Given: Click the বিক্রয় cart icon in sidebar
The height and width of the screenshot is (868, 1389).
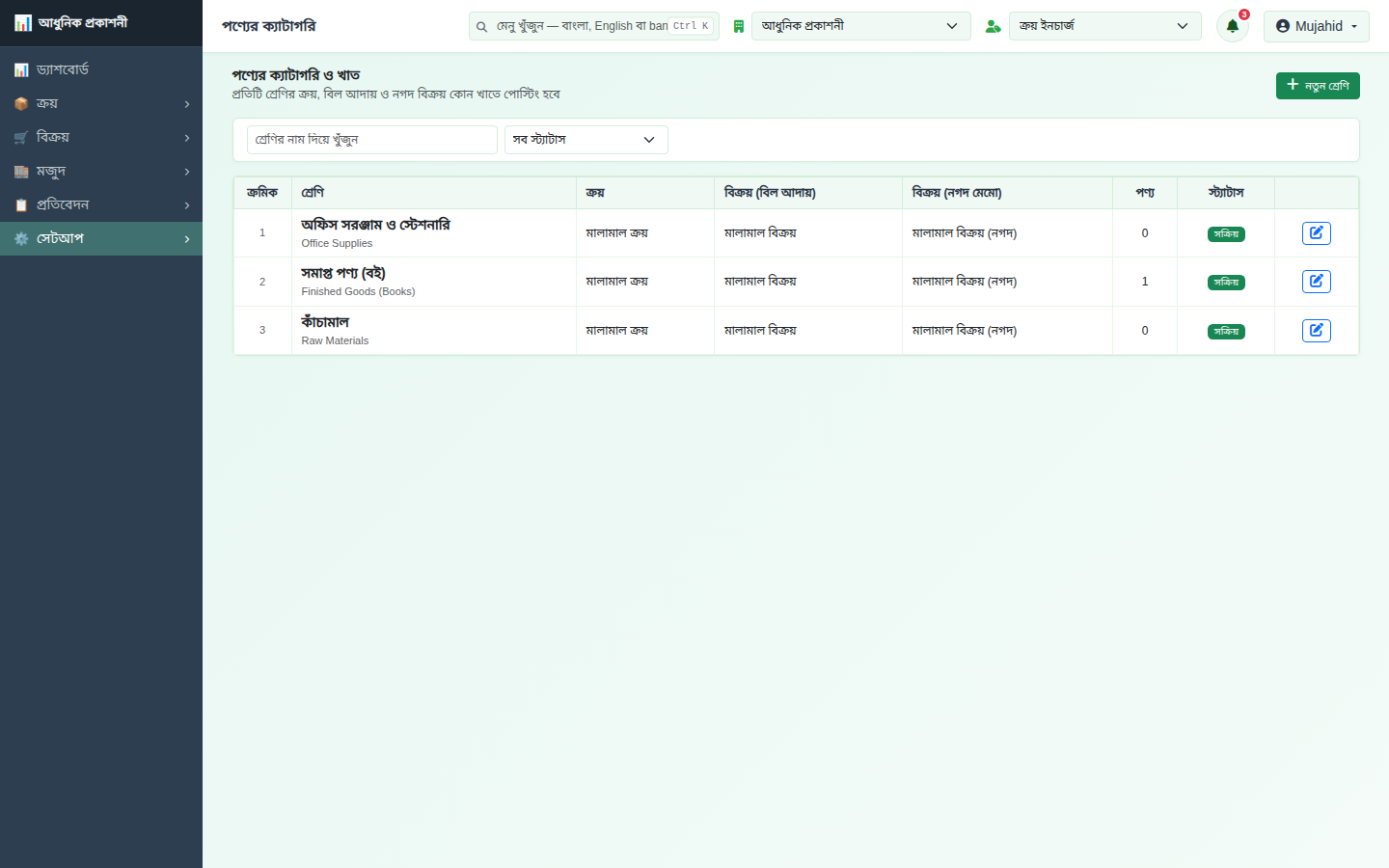Looking at the screenshot, I should 21,138.
